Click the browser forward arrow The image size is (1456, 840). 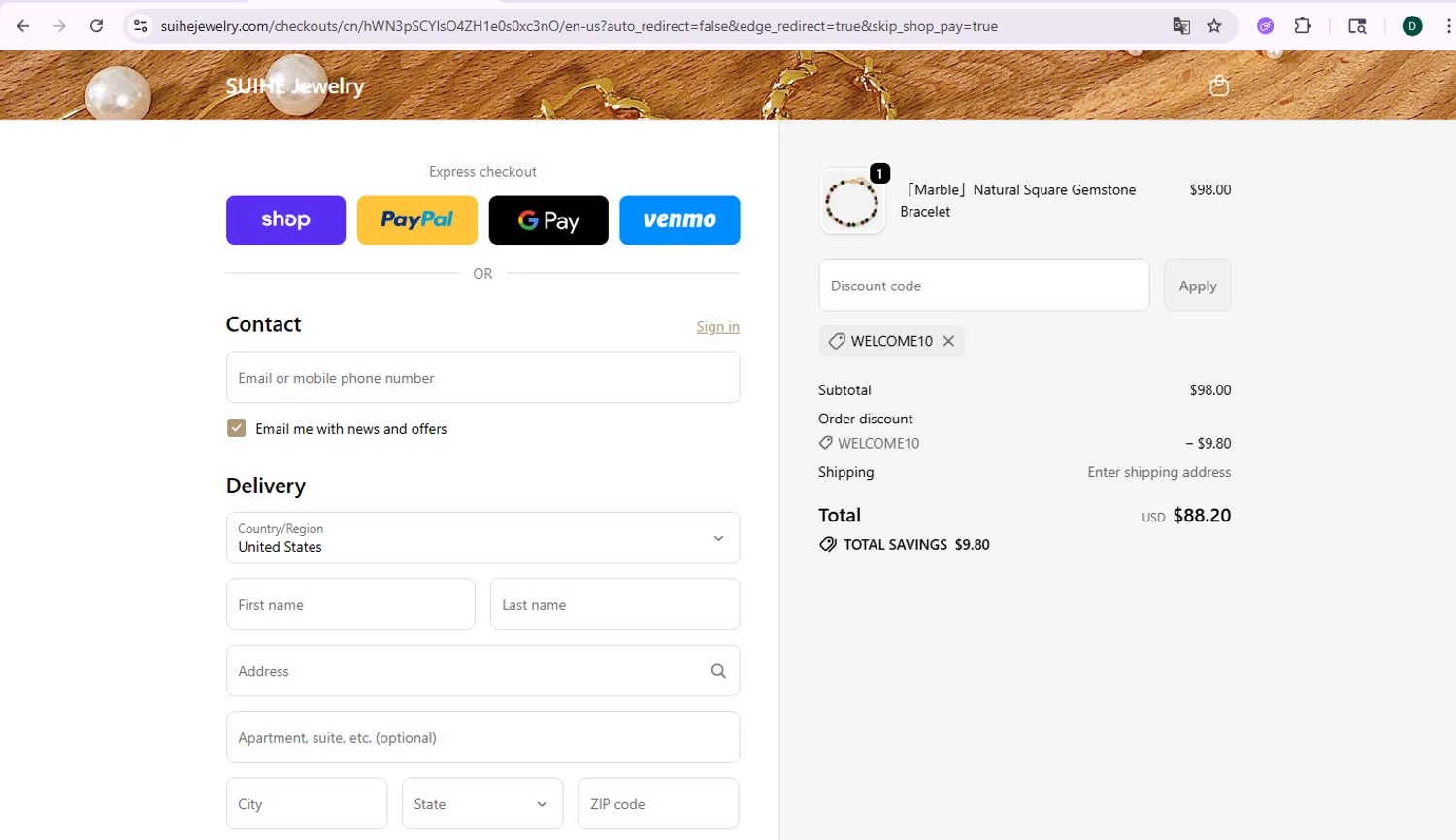click(x=60, y=26)
